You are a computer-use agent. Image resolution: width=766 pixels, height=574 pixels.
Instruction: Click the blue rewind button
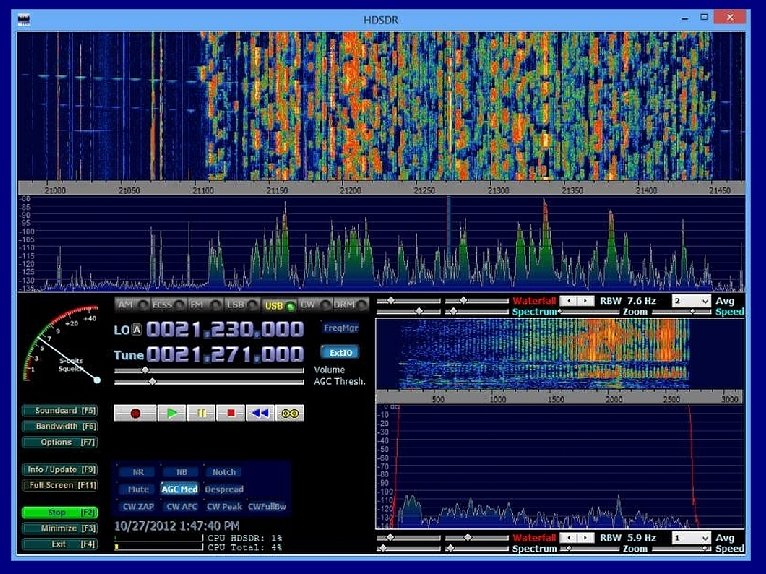point(260,413)
